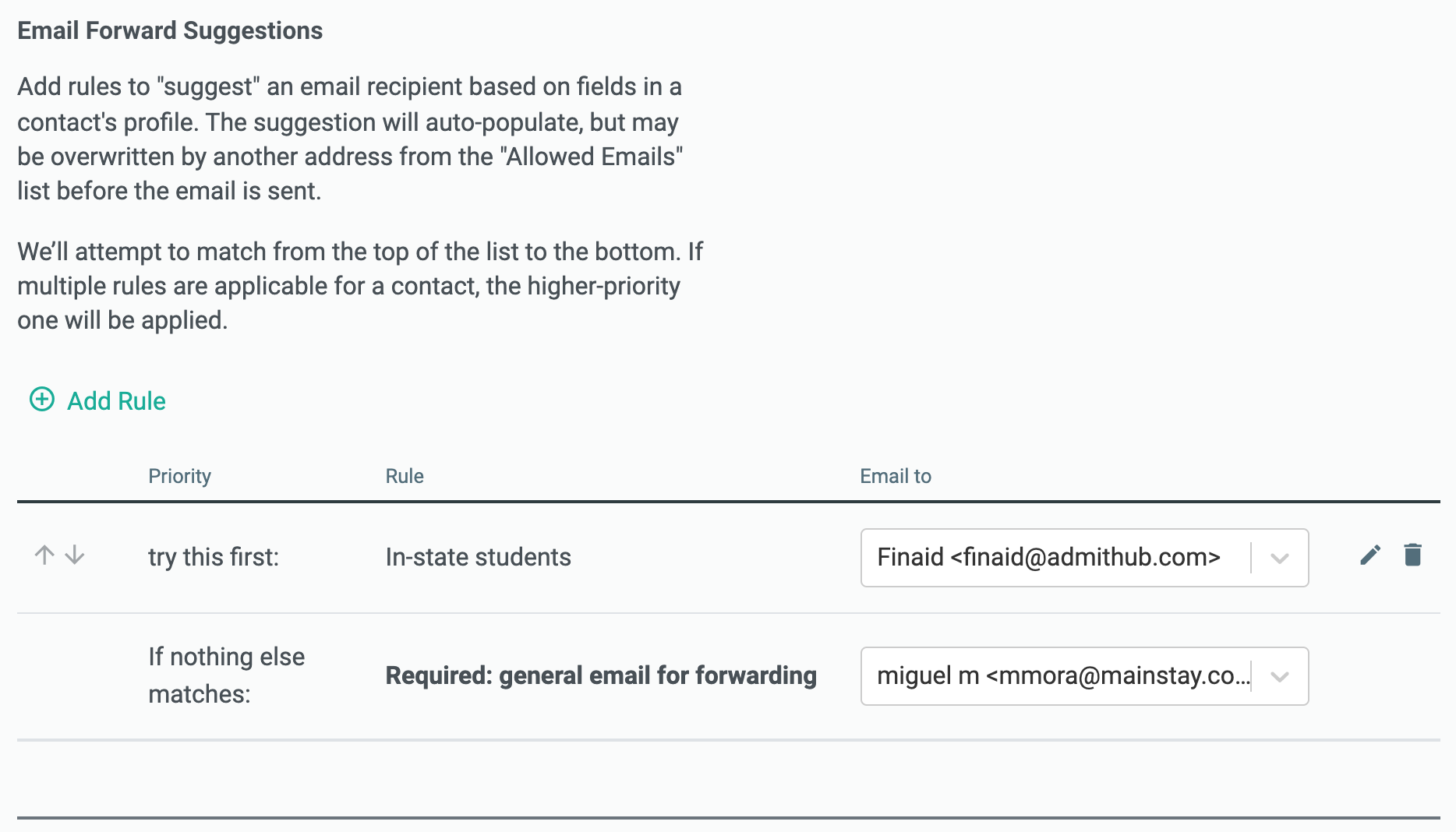Viewport: 1456px width, 832px height.
Task: Click the Email Forward Suggestions heading
Action: (x=170, y=30)
